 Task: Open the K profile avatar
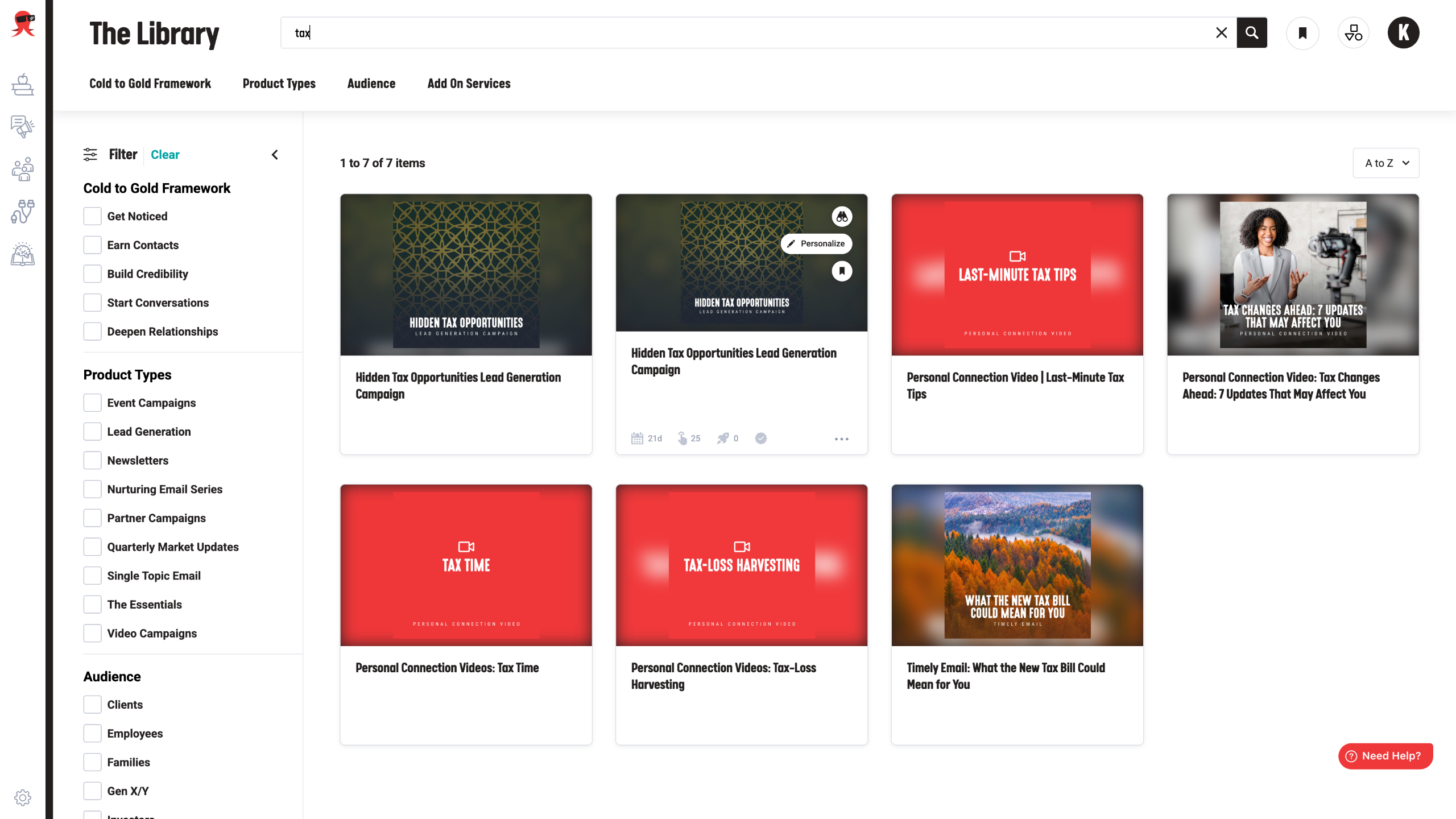pos(1403,33)
